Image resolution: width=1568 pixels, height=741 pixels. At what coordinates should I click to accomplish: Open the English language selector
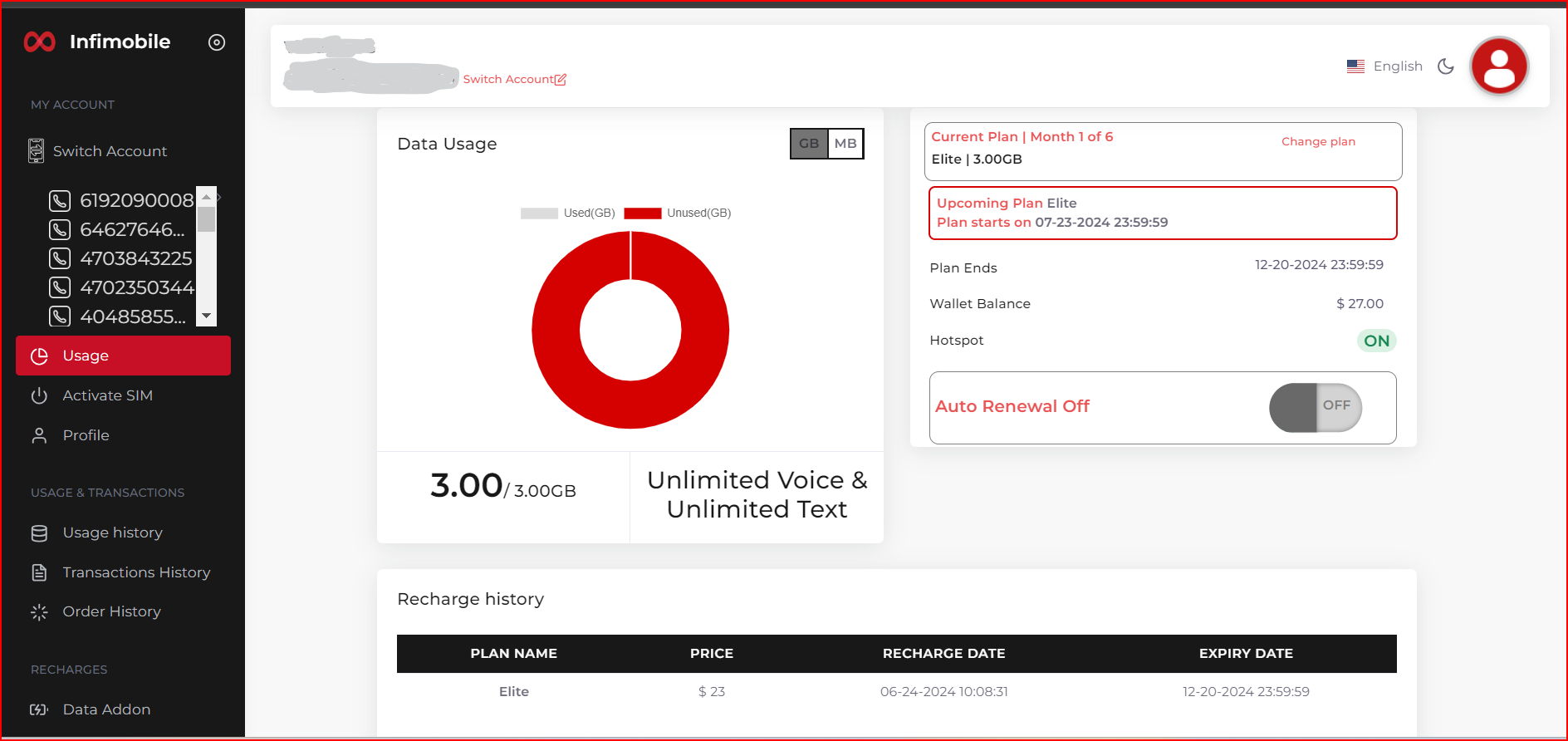click(1398, 66)
